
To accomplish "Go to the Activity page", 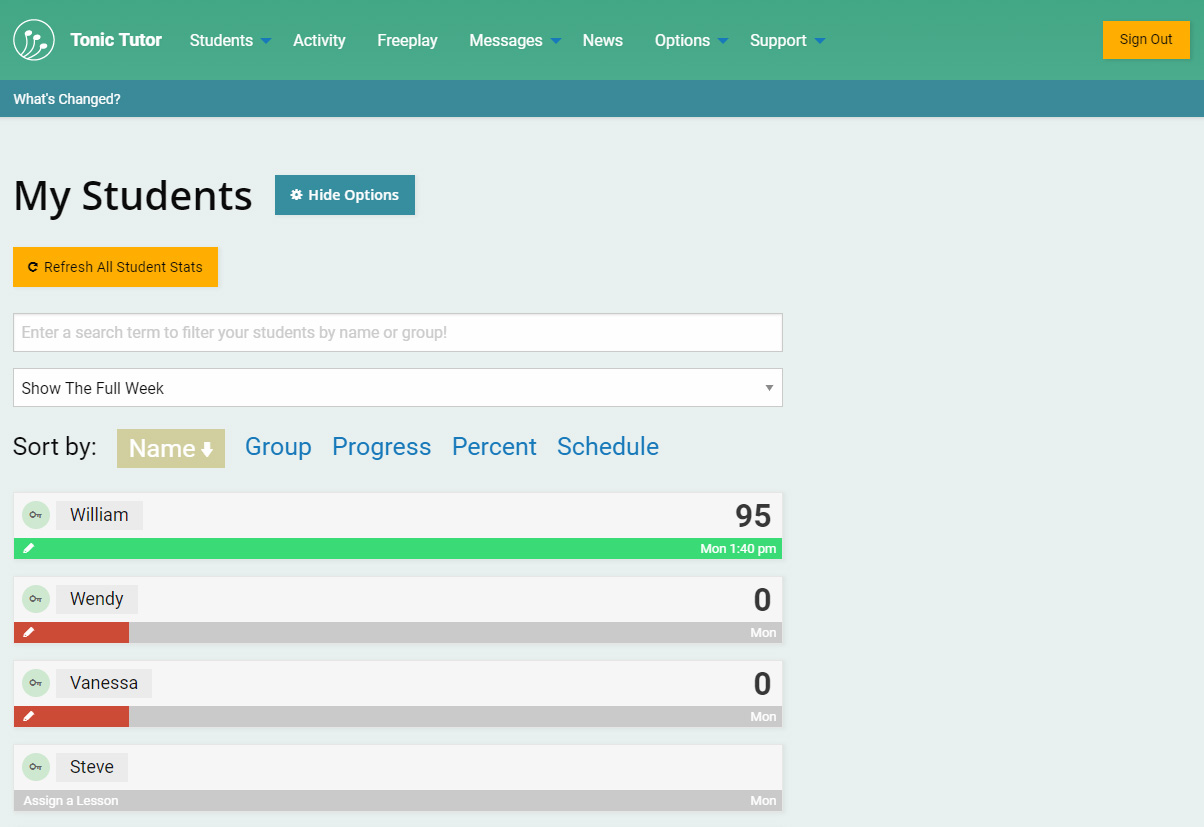I will (319, 40).
